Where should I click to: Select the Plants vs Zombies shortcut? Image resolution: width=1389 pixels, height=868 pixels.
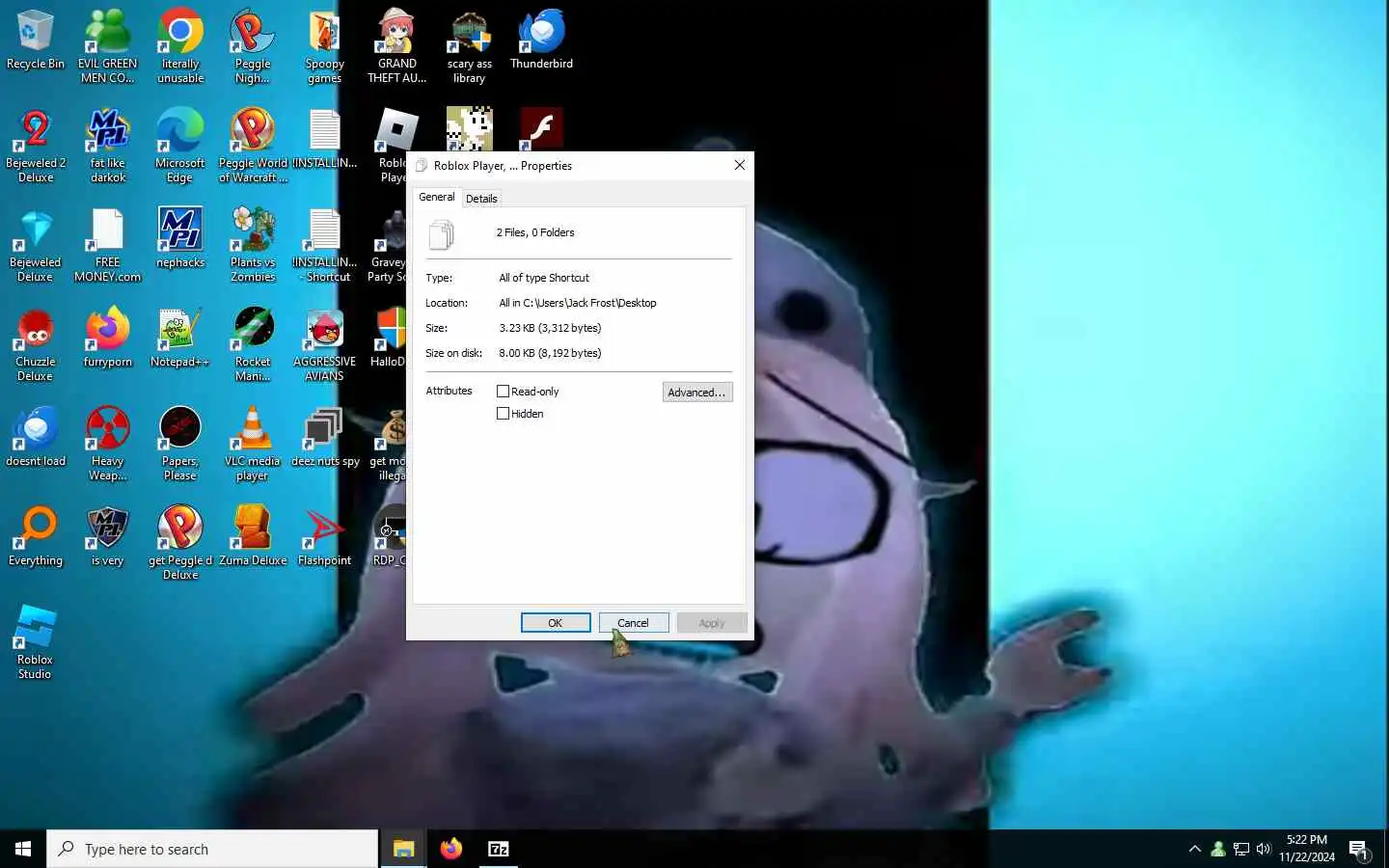(253, 245)
